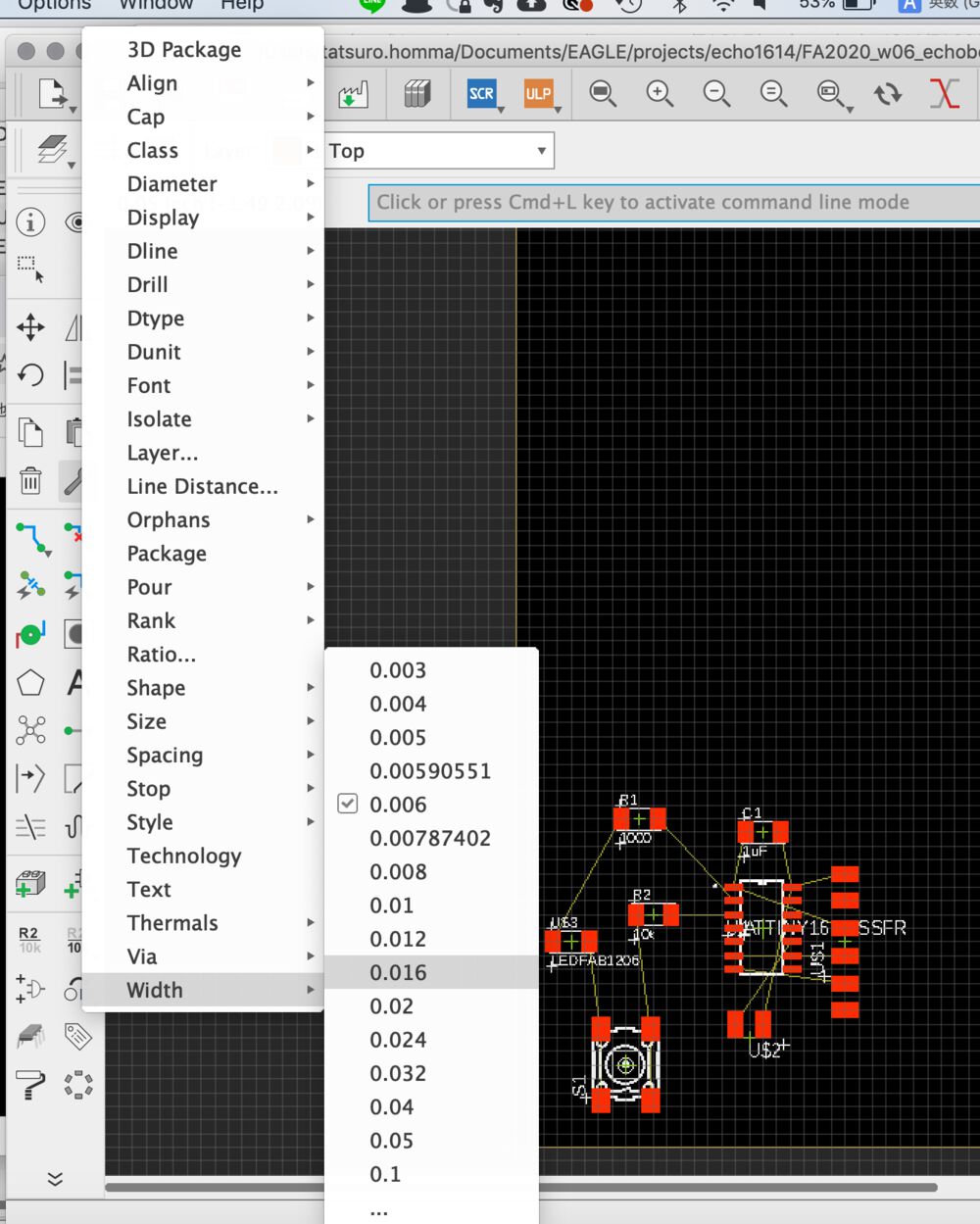Run a ULP program icon
Image resolution: width=980 pixels, height=1224 pixels.
(x=538, y=94)
